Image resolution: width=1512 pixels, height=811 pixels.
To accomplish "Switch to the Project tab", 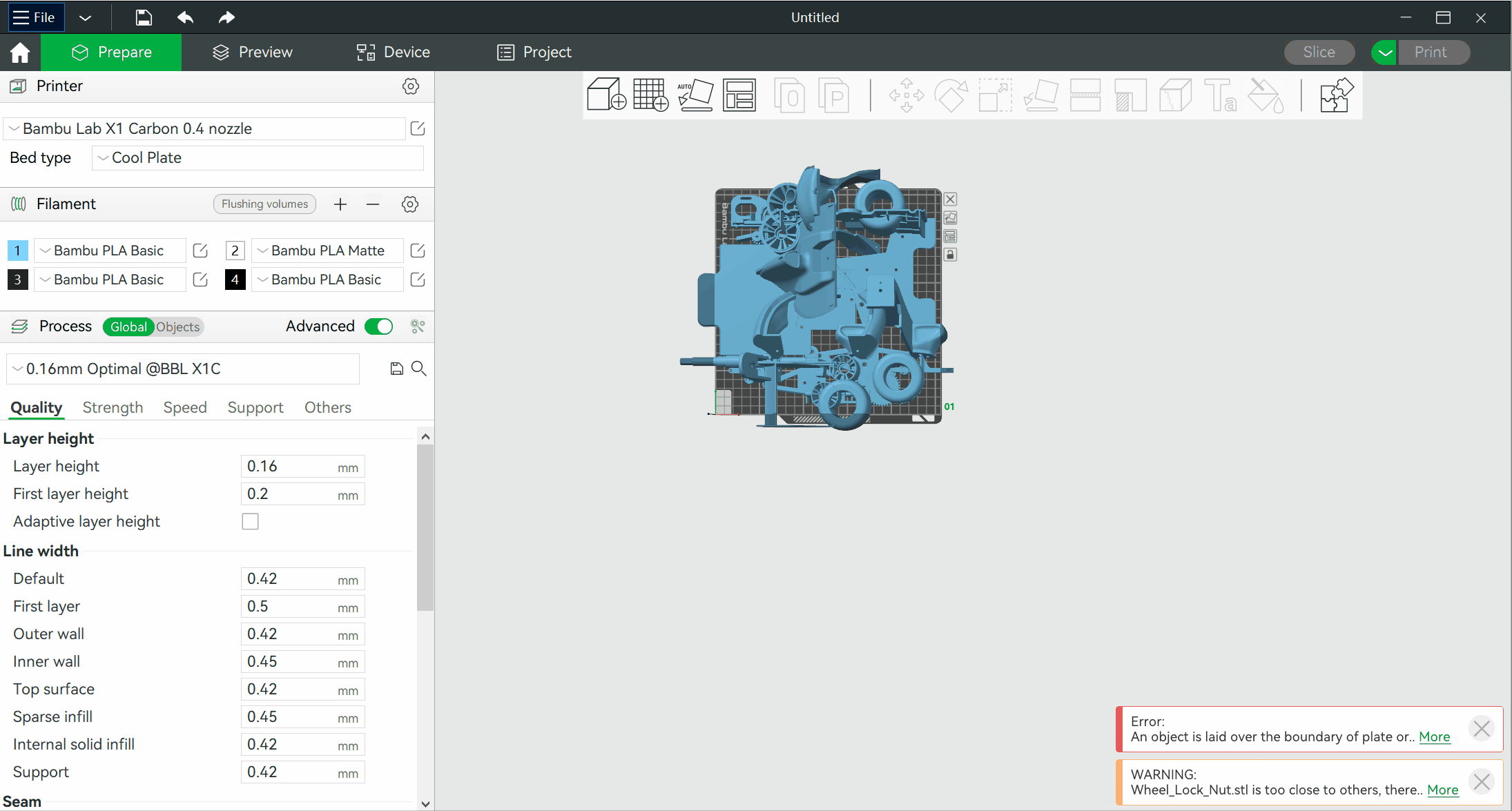I will click(x=534, y=52).
